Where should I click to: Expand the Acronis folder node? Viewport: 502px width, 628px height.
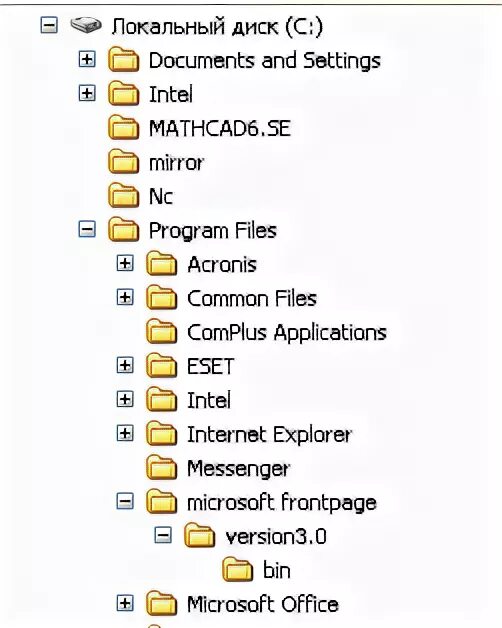click(125, 264)
